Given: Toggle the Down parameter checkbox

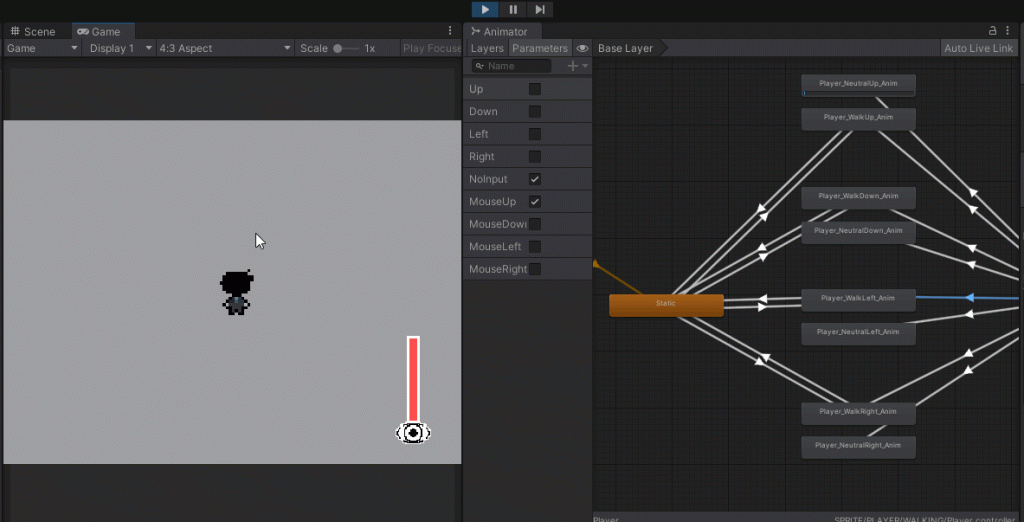Looking at the screenshot, I should click(535, 112).
